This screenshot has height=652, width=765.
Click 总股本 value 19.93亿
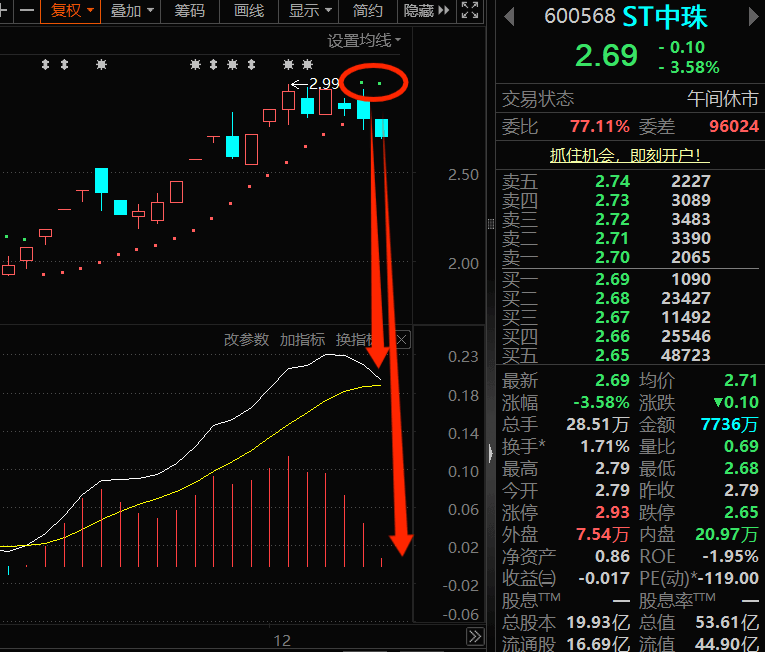point(598,623)
